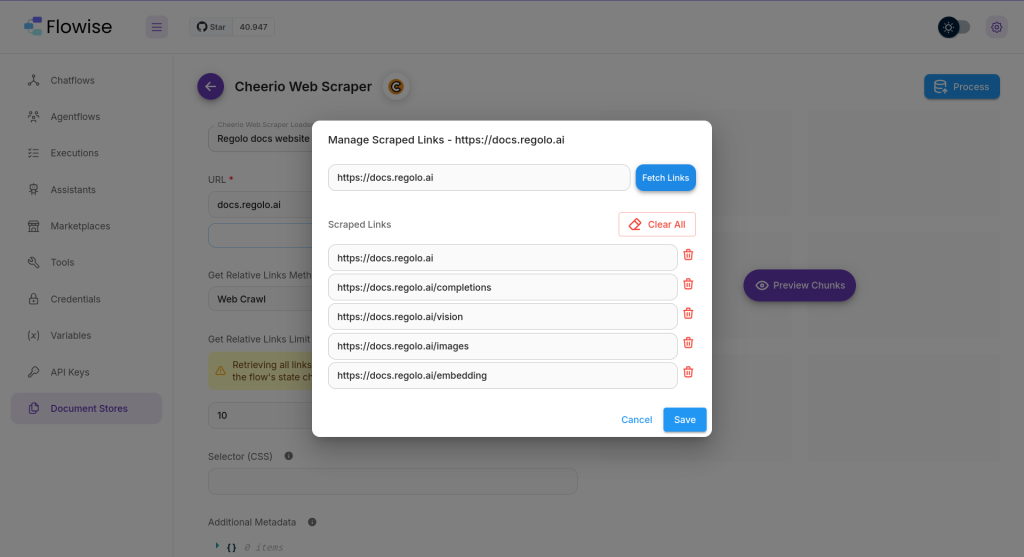Click the Selector (CSS) info icon

(289, 456)
